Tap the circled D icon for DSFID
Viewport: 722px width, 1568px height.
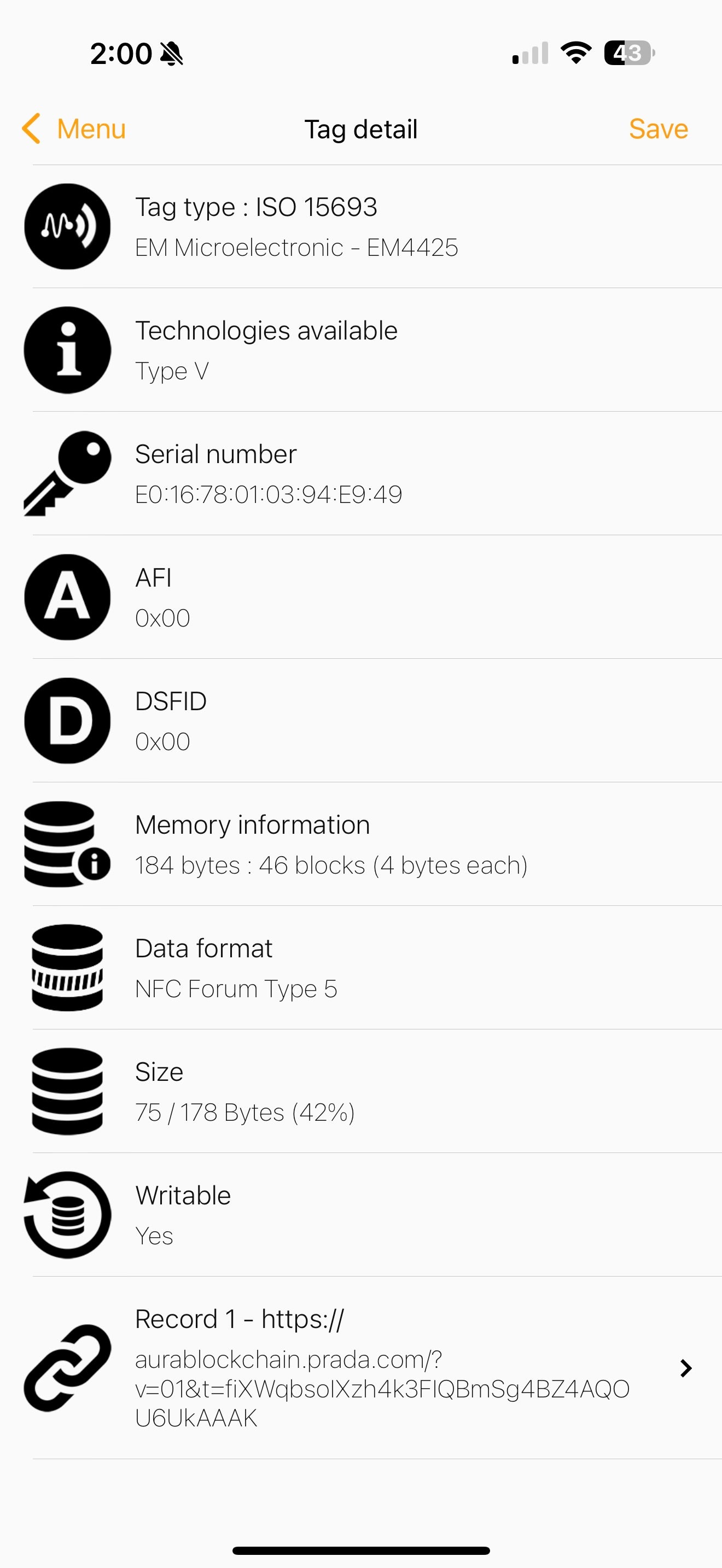pyautogui.click(x=68, y=721)
